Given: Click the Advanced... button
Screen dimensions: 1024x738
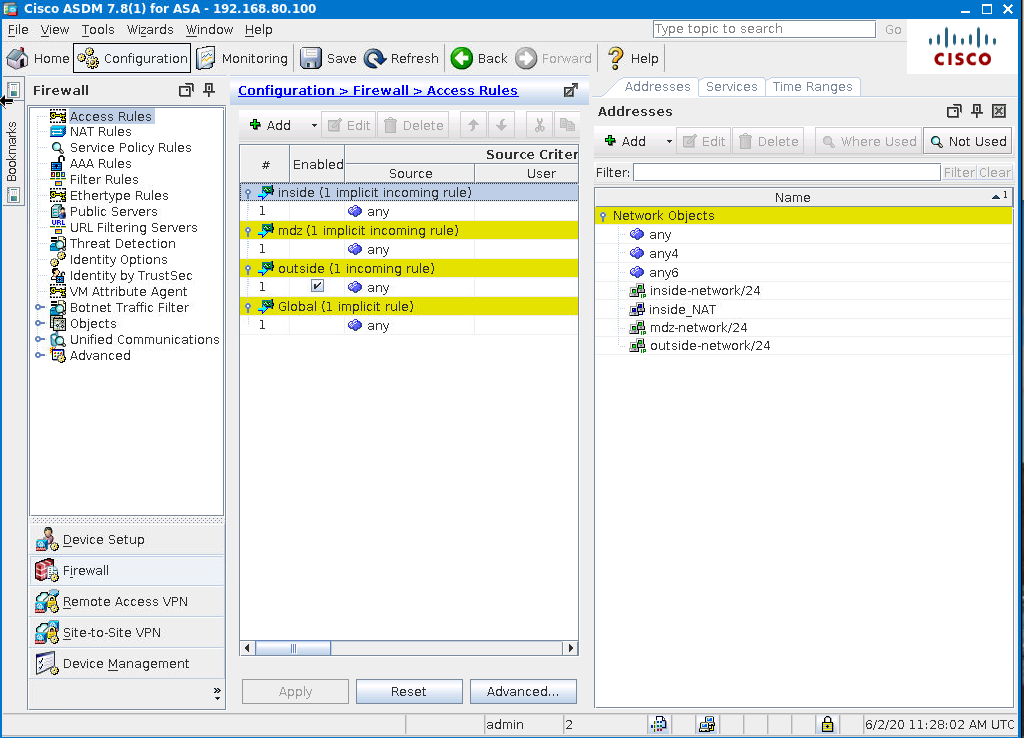Looking at the screenshot, I should [523, 692].
